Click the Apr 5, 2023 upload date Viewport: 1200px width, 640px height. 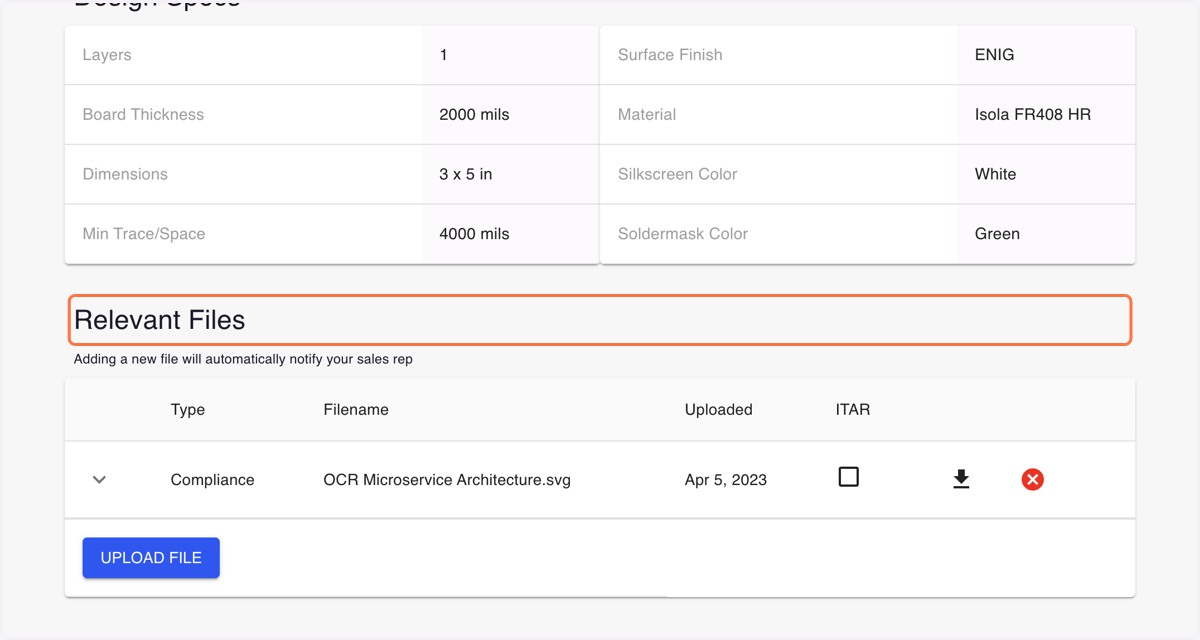pyautogui.click(x=726, y=480)
